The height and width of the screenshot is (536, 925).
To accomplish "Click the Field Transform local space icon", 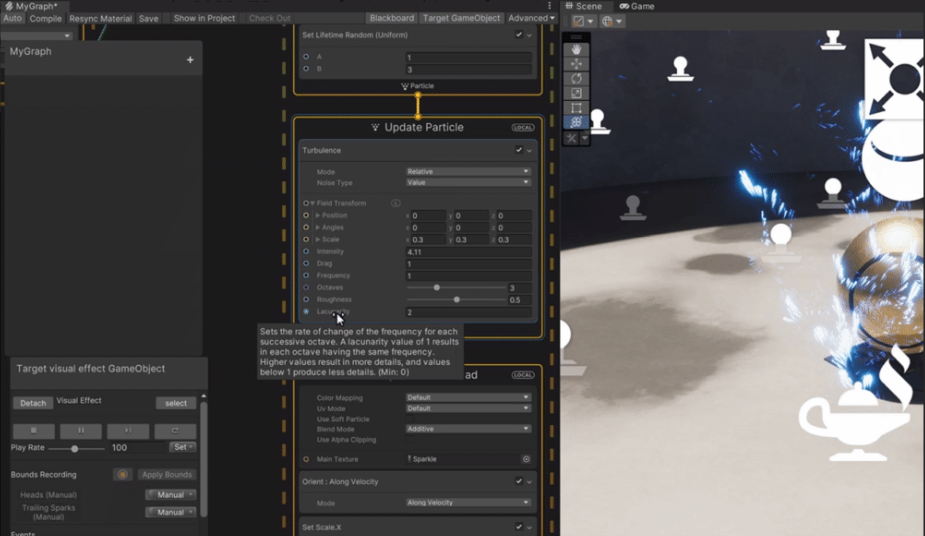I will 395,203.
